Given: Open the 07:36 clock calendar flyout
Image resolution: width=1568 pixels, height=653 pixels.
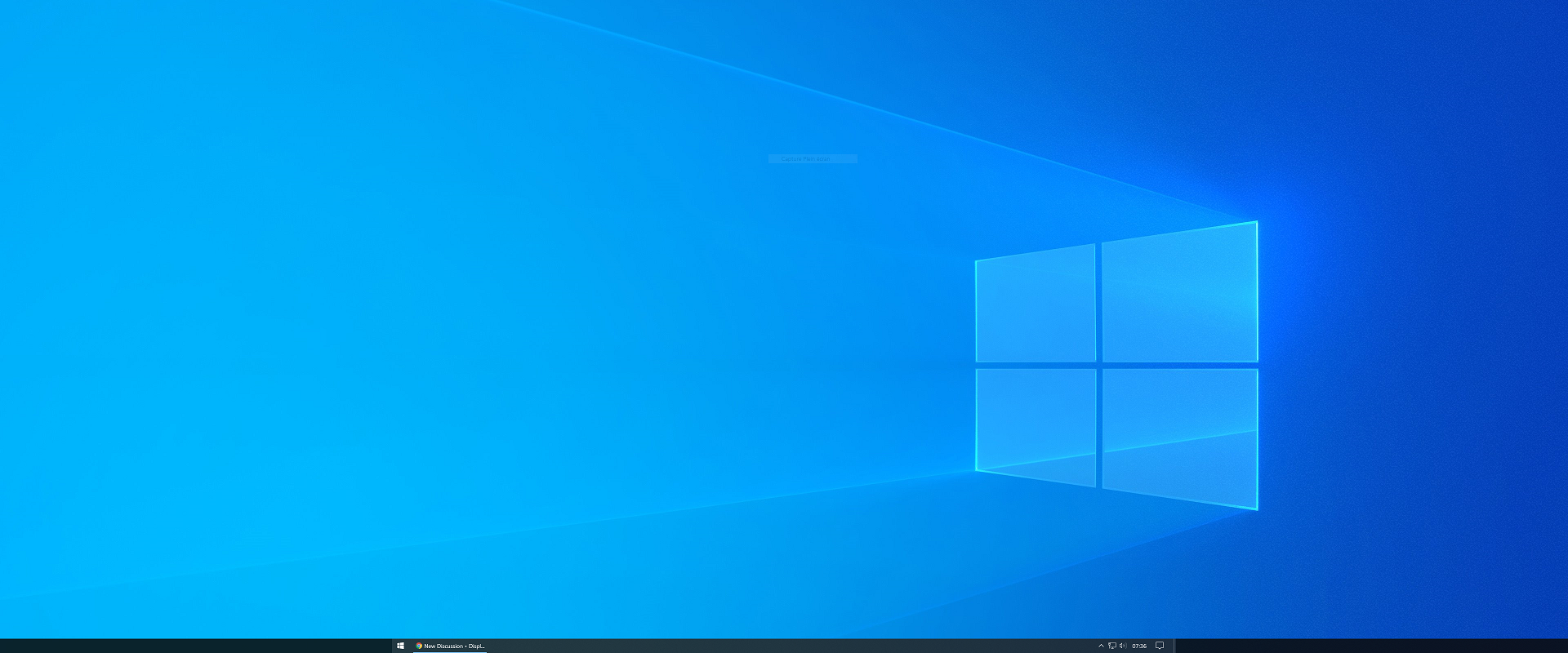Looking at the screenshot, I should coord(1139,646).
